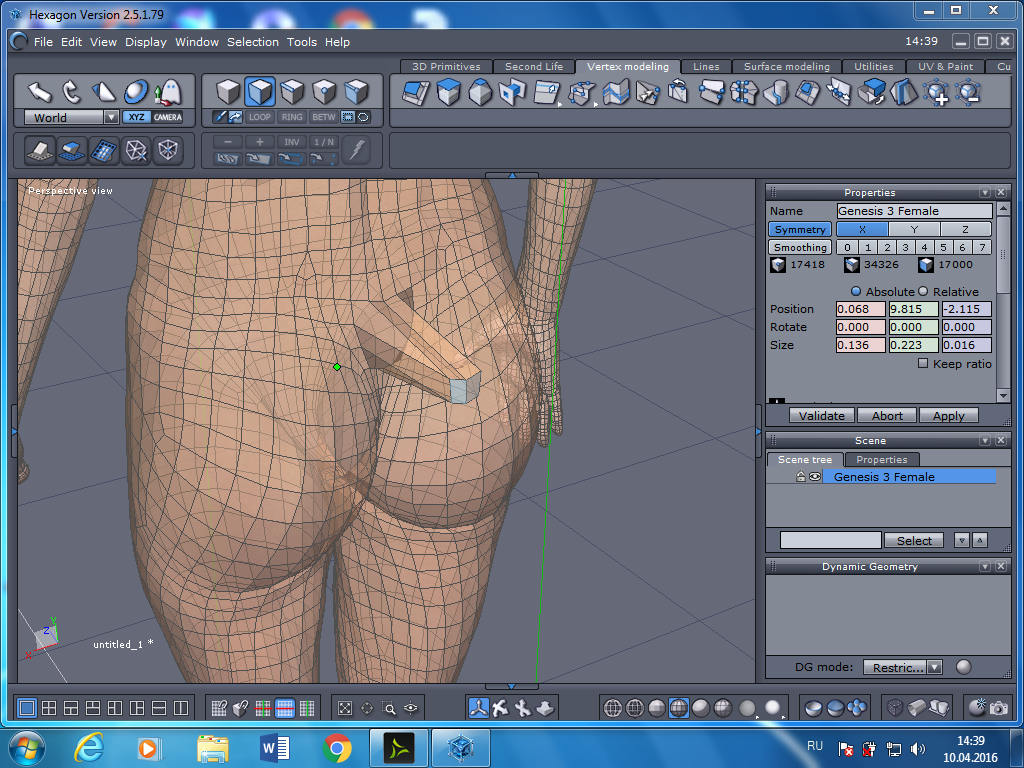Select the arrow selection tool
Viewport: 1024px width, 768px height.
click(x=40, y=92)
